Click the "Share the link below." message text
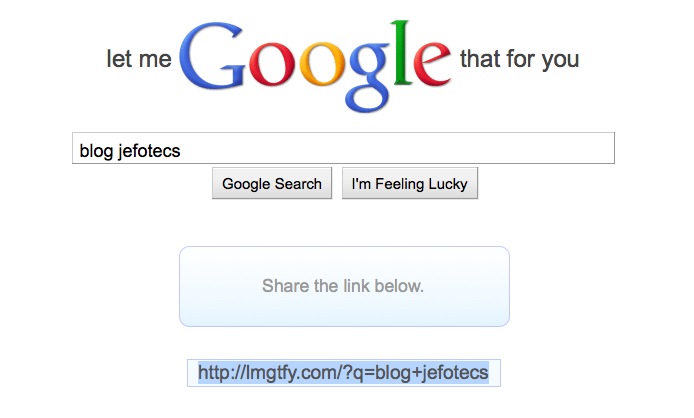This screenshot has height=418, width=694. 343,286
